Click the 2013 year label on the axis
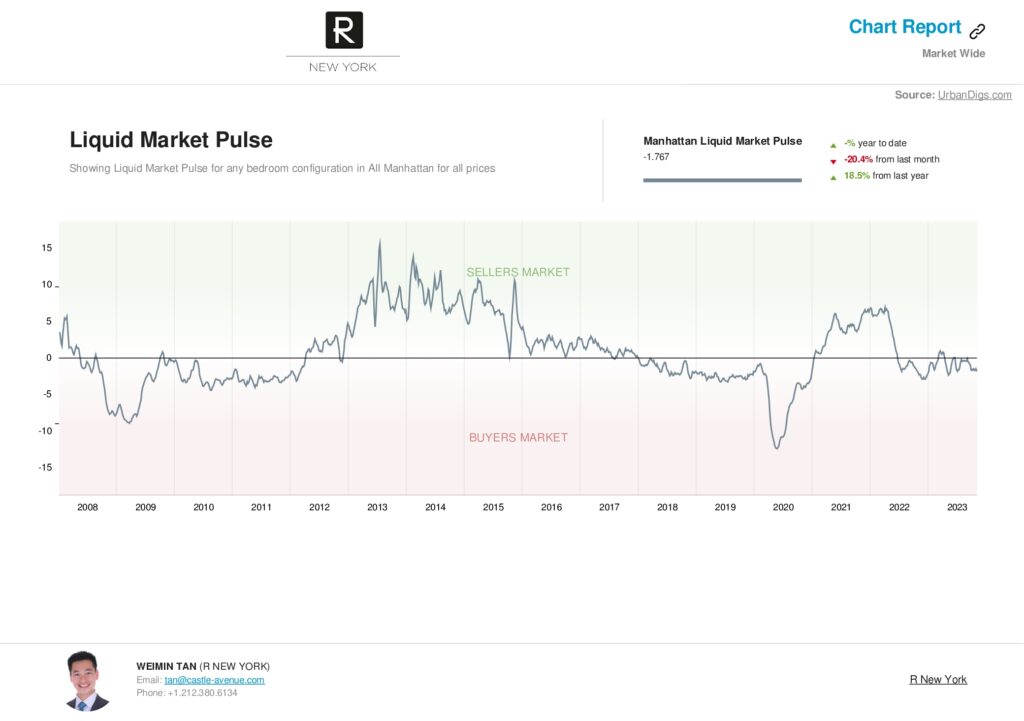Viewport: 1024px width, 721px height. 377,507
